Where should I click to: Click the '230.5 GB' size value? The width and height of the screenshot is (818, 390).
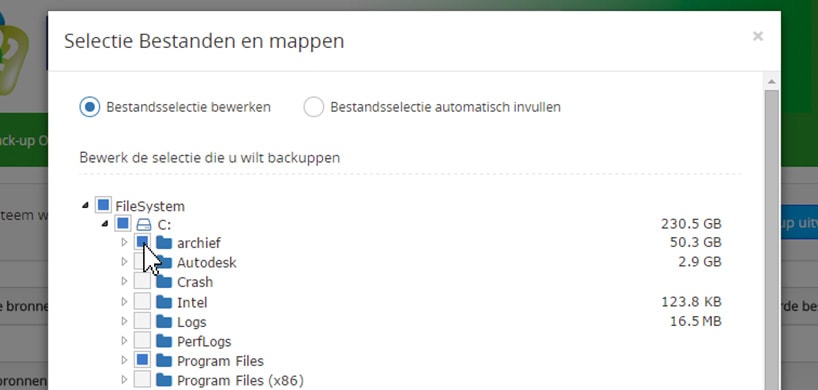click(691, 224)
